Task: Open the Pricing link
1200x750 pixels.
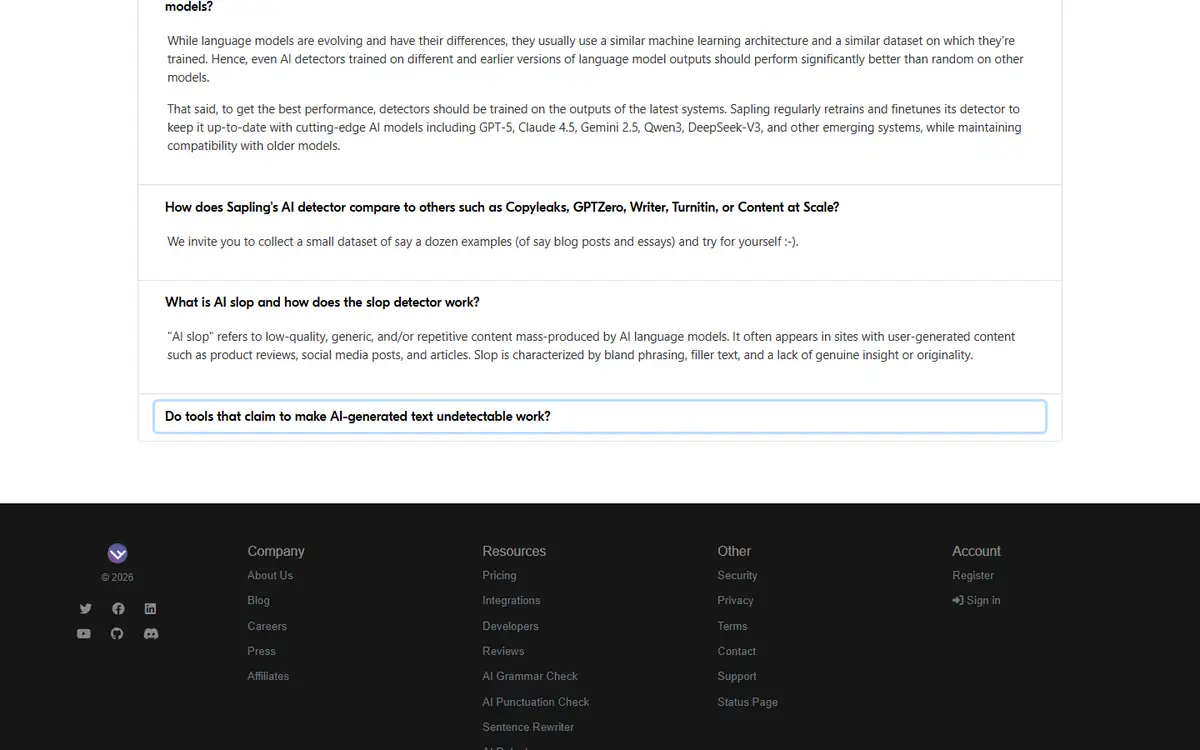Action: (x=499, y=575)
